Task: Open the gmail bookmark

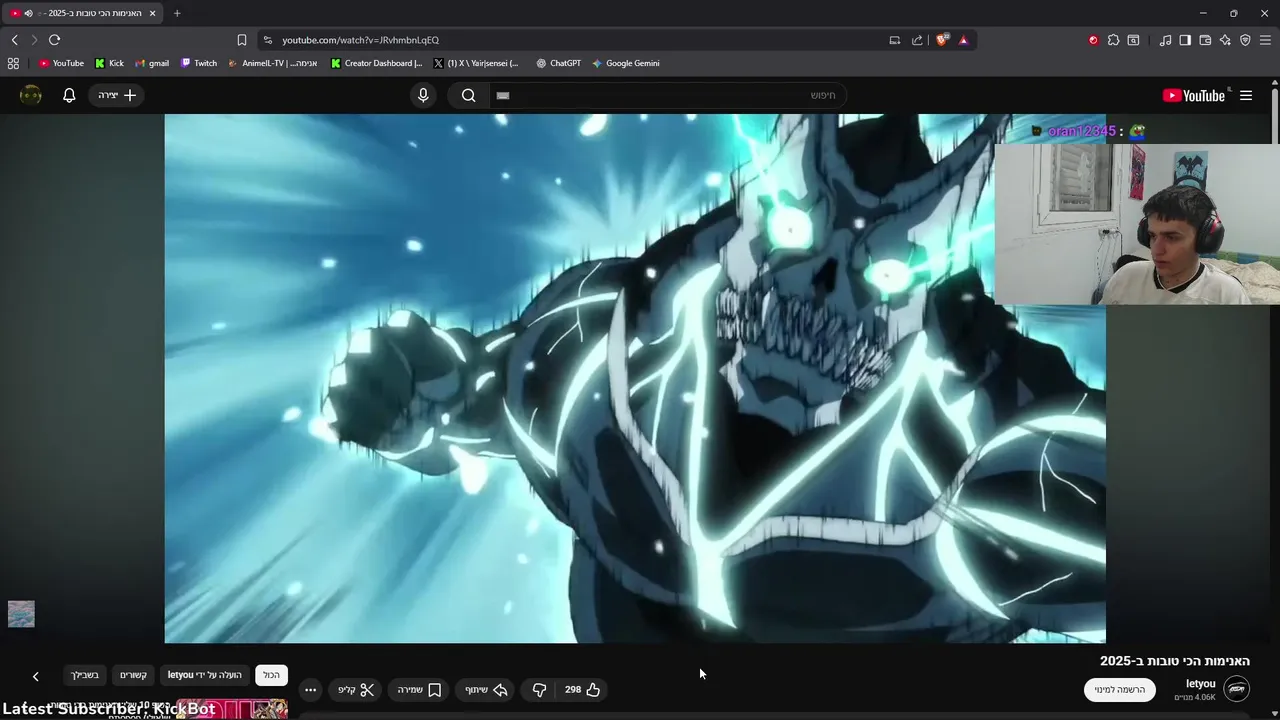Action: click(x=152, y=63)
